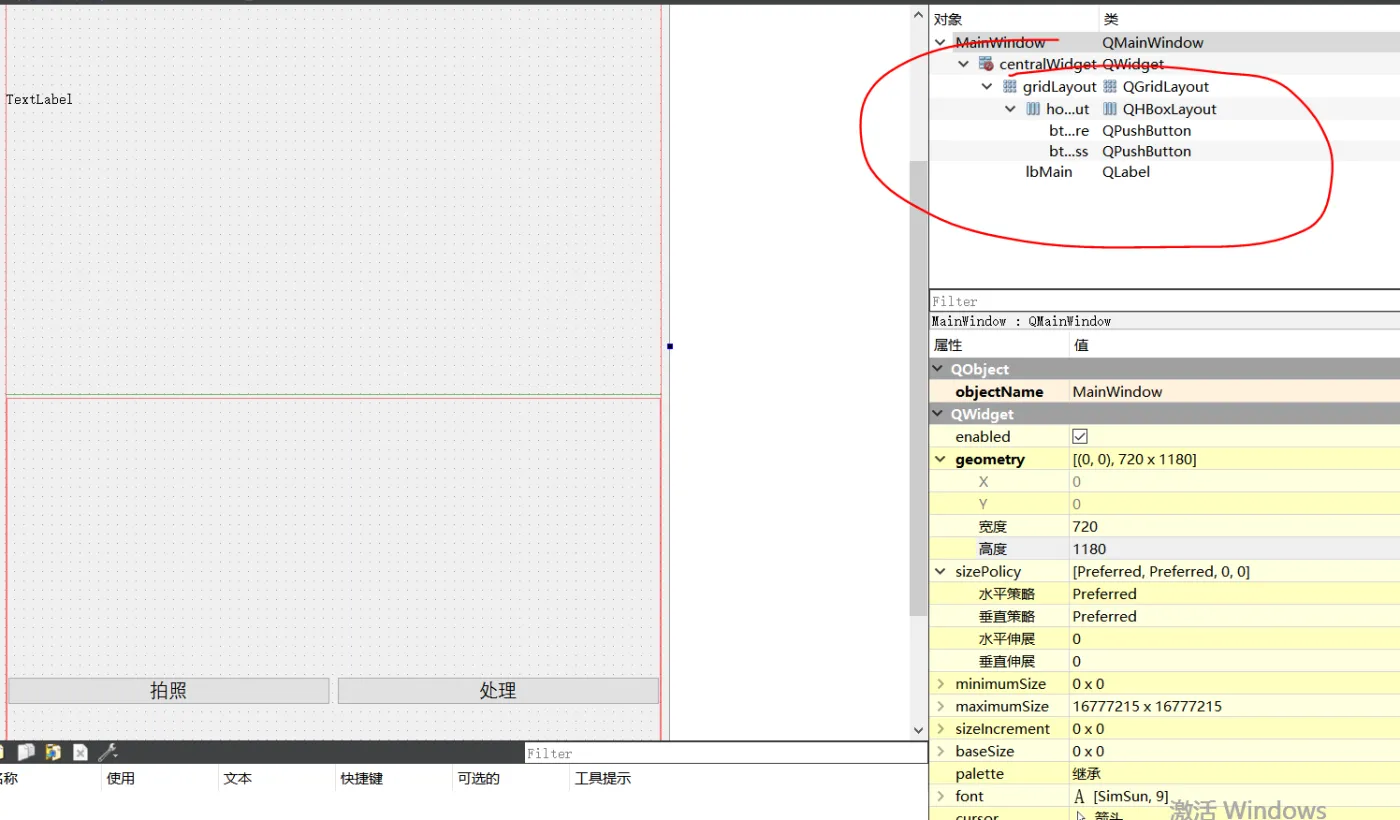Click the sizePolicy value [Preferred, Preferred, 0, 0]
The height and width of the screenshot is (820, 1400).
pos(1161,572)
